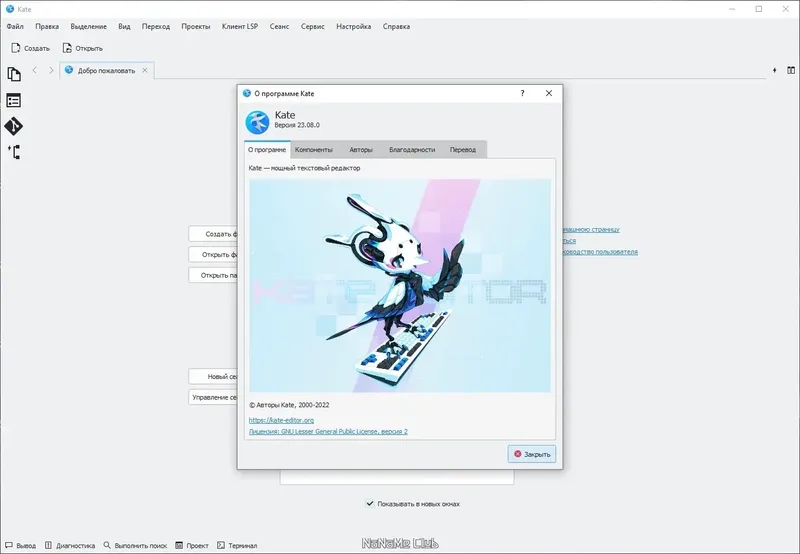
Task: Open the Терминал bottom panel
Action: click(237, 545)
